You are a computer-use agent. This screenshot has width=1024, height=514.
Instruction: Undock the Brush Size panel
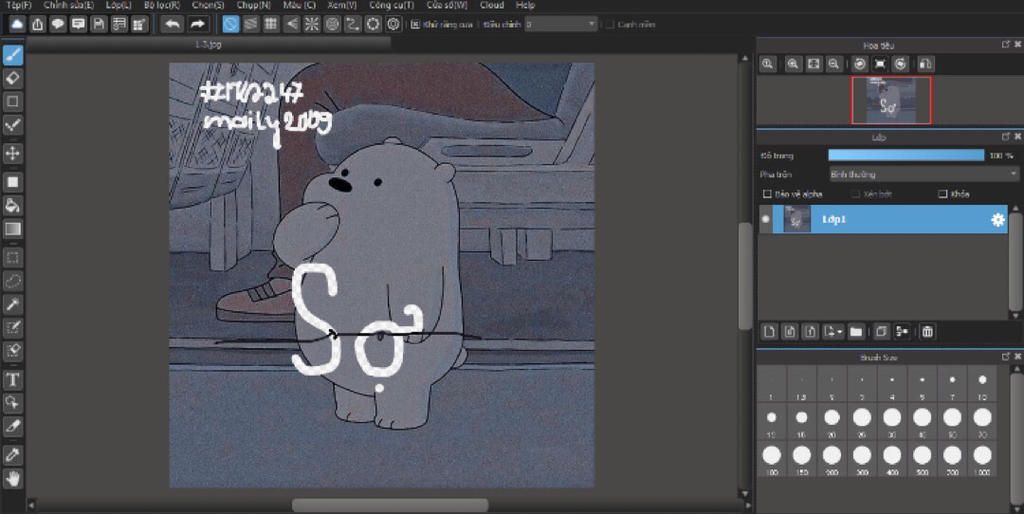pyautogui.click(x=1005, y=357)
